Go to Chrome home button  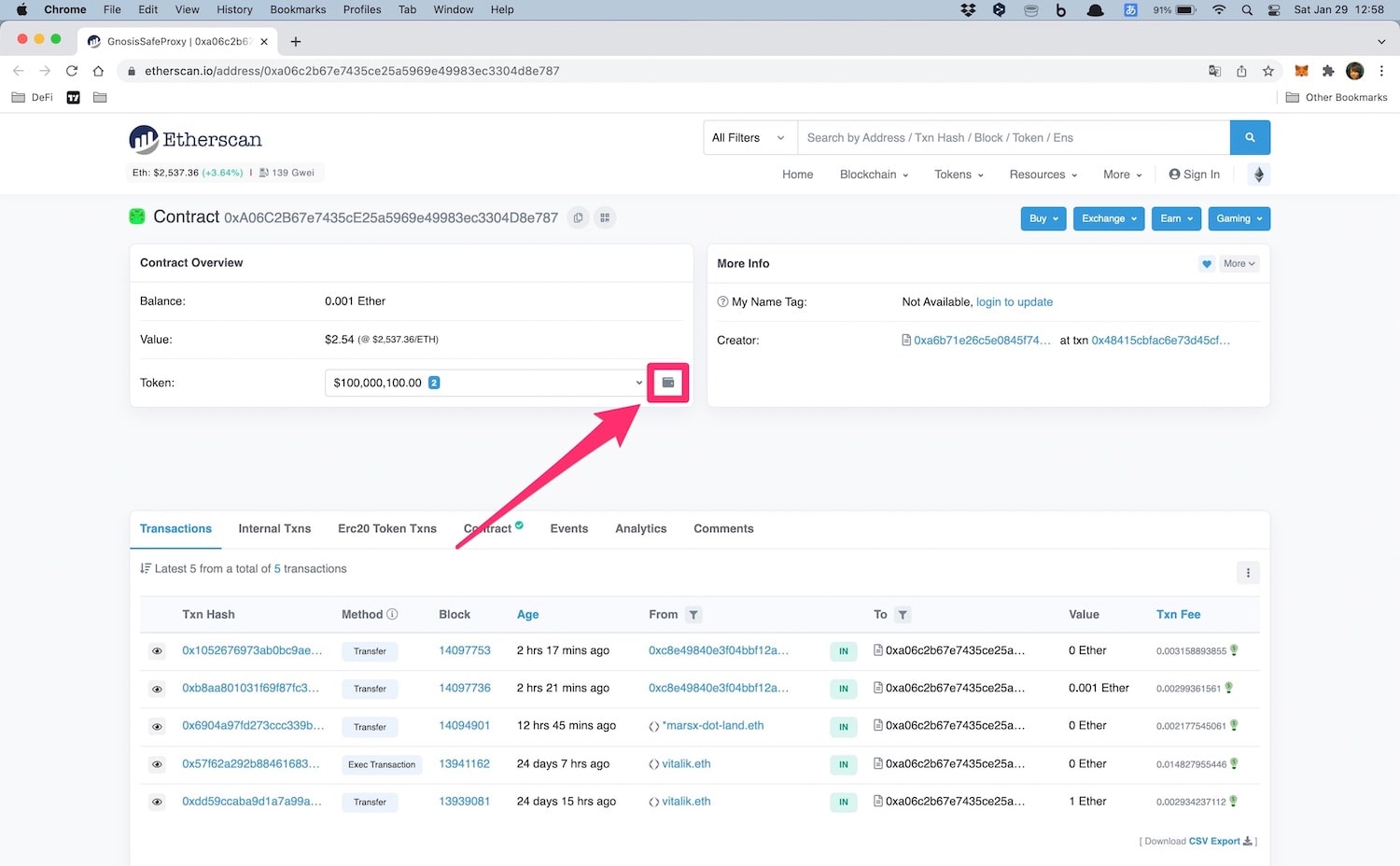click(98, 71)
